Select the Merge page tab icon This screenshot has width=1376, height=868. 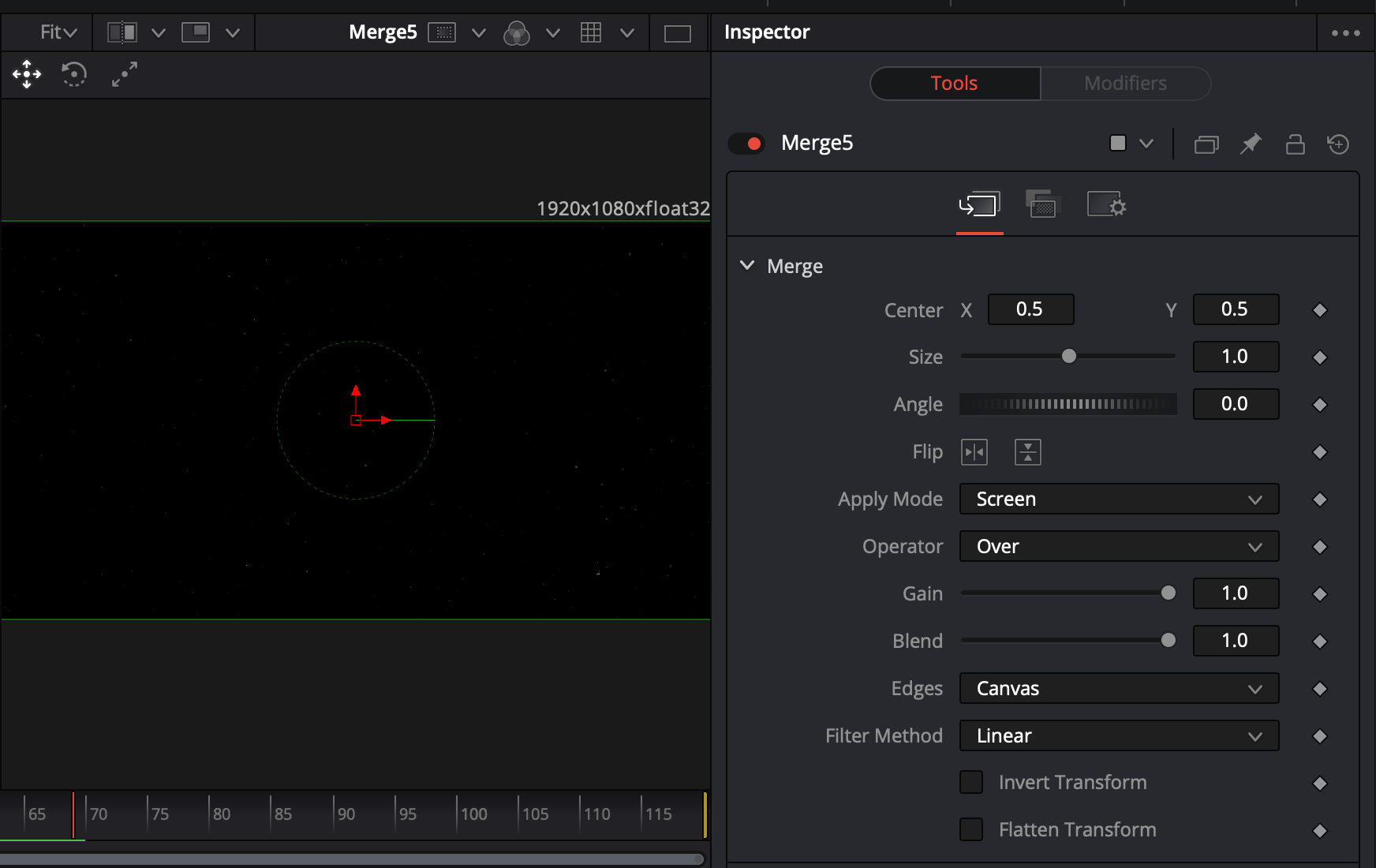(979, 206)
